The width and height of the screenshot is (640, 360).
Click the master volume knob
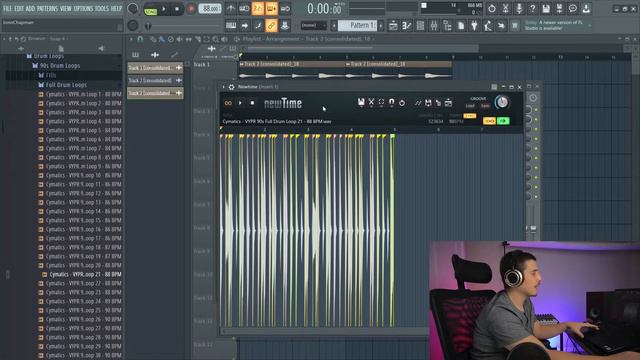click(133, 9)
